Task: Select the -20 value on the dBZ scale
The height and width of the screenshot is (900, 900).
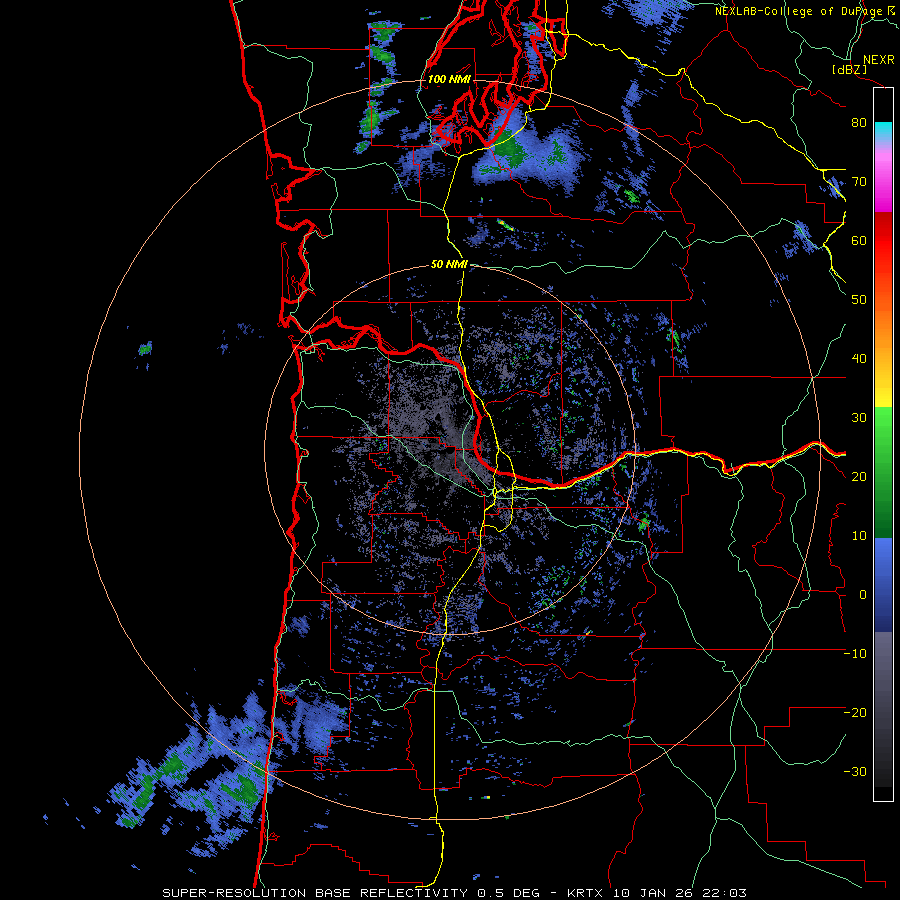Action: pyautogui.click(x=855, y=713)
